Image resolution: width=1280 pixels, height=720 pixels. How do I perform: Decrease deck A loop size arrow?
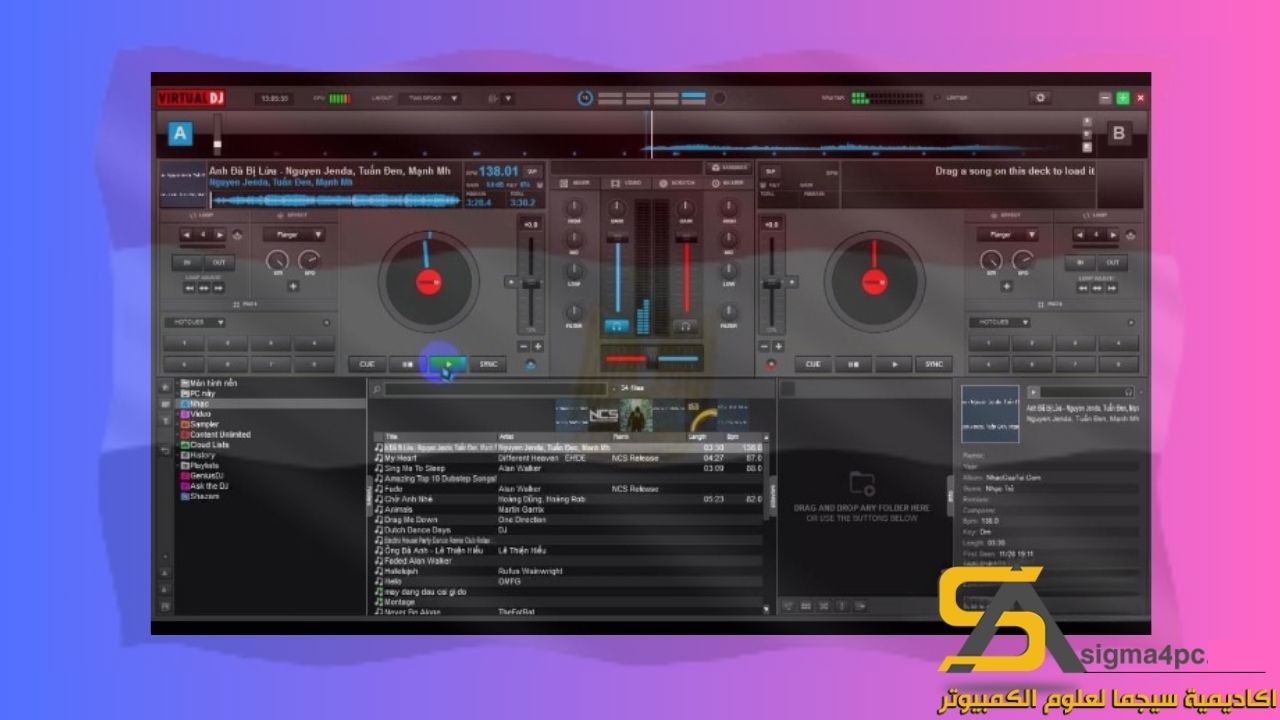(187, 236)
